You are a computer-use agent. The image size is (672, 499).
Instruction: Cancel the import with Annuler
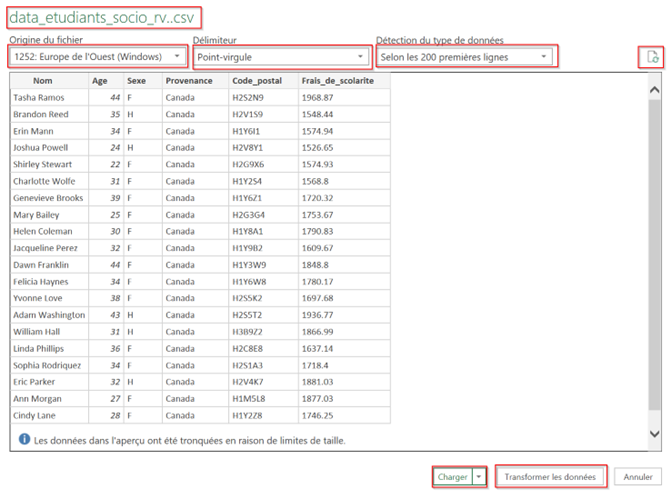pyautogui.click(x=638, y=477)
